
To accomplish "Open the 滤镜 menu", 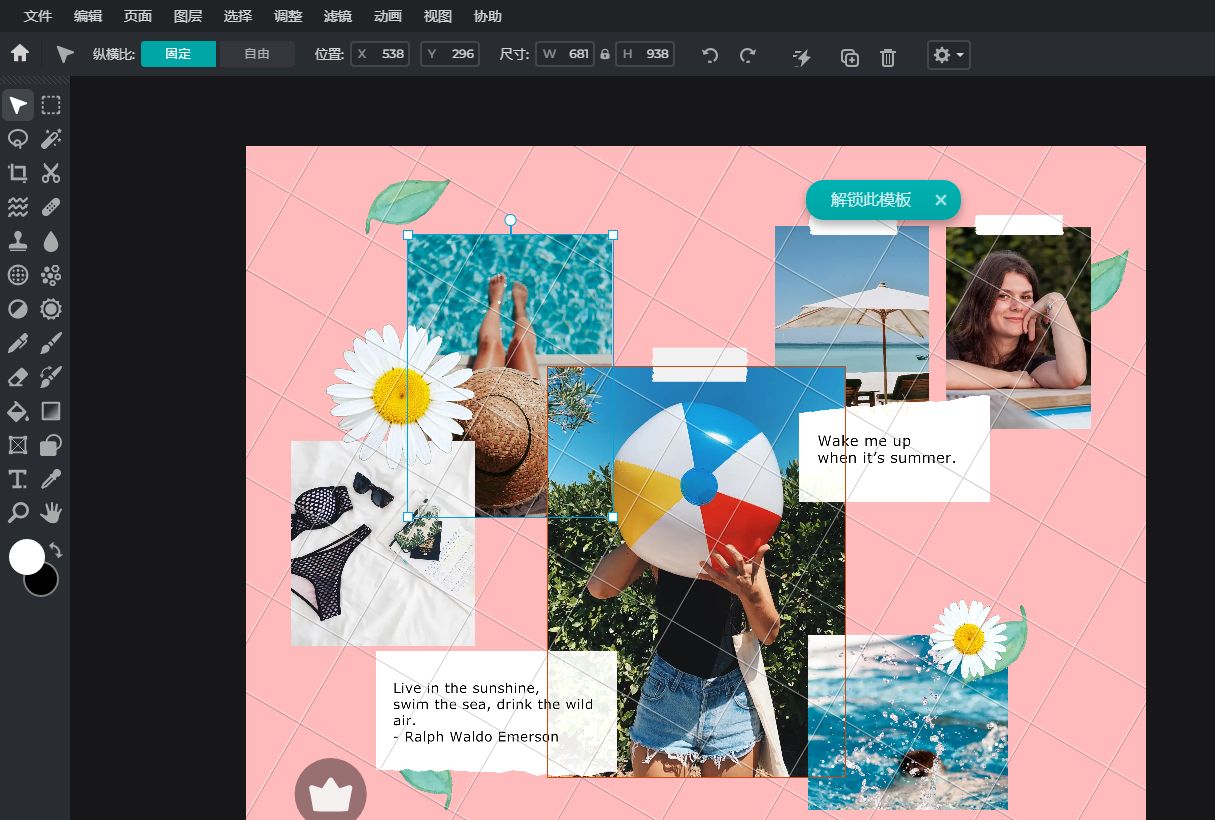I will click(338, 16).
